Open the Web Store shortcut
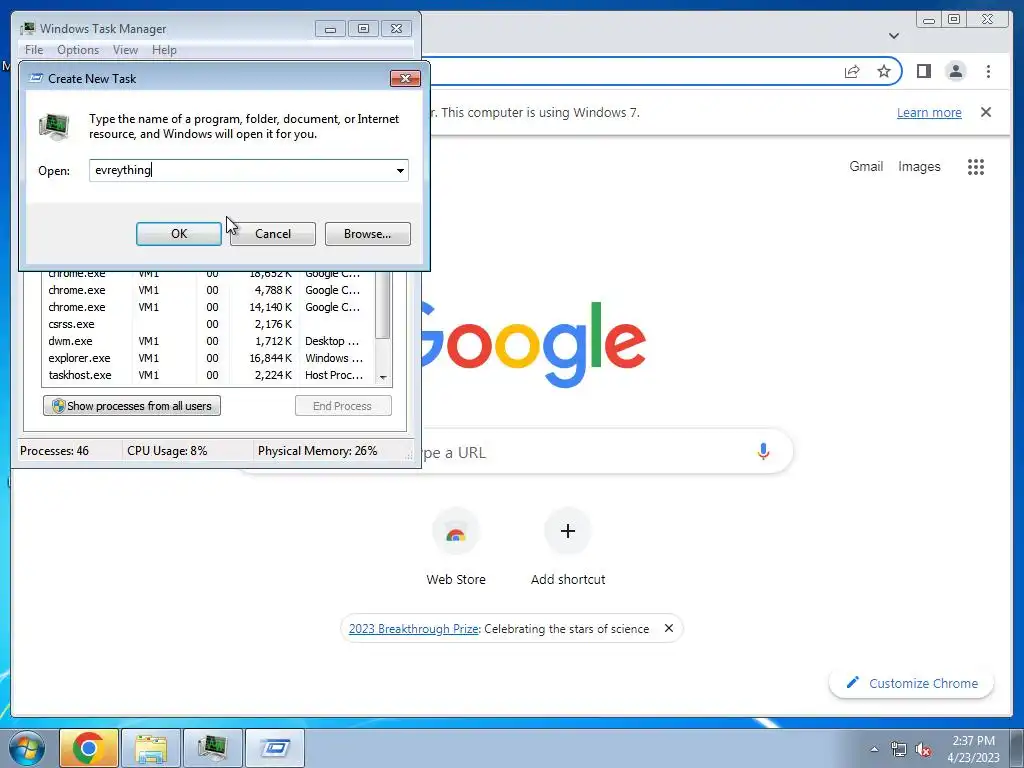This screenshot has height=768, width=1024. 456,547
